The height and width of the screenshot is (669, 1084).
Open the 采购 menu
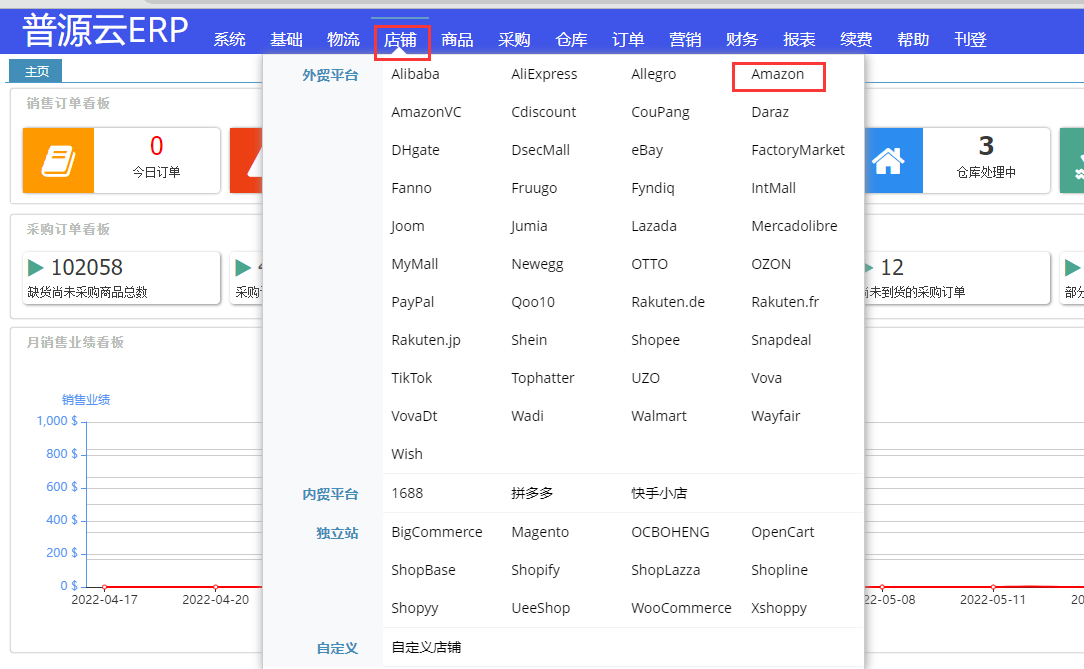[514, 39]
